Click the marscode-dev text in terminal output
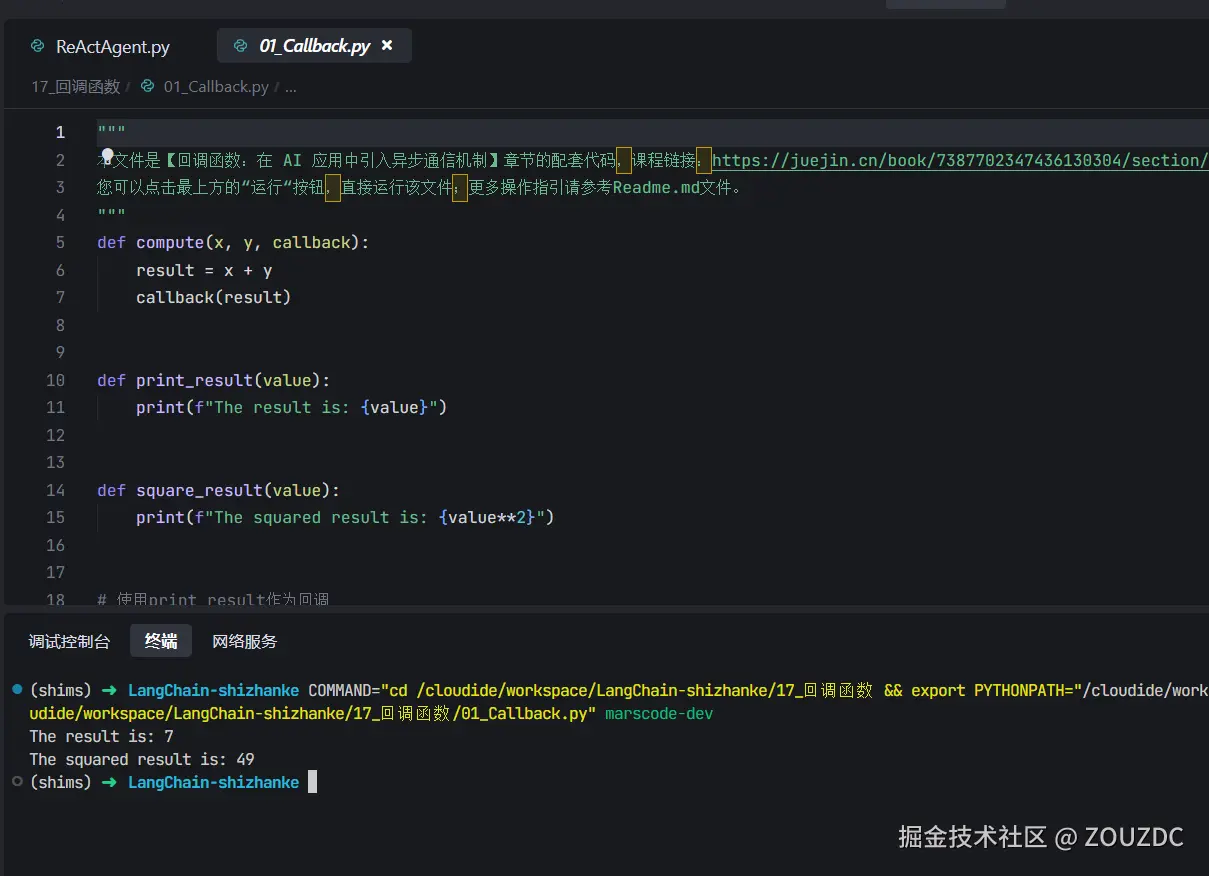This screenshot has height=876, width=1209. [659, 713]
